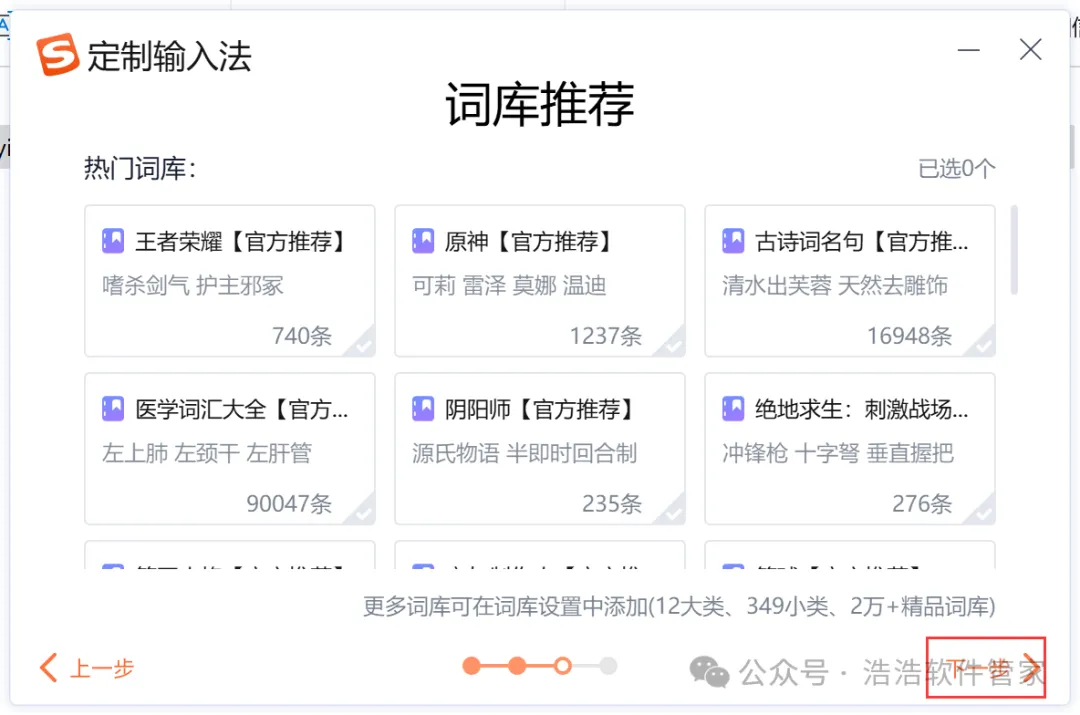Click the dictionary list vertical scrollbar
The image size is (1080, 715).
pyautogui.click(x=1014, y=249)
